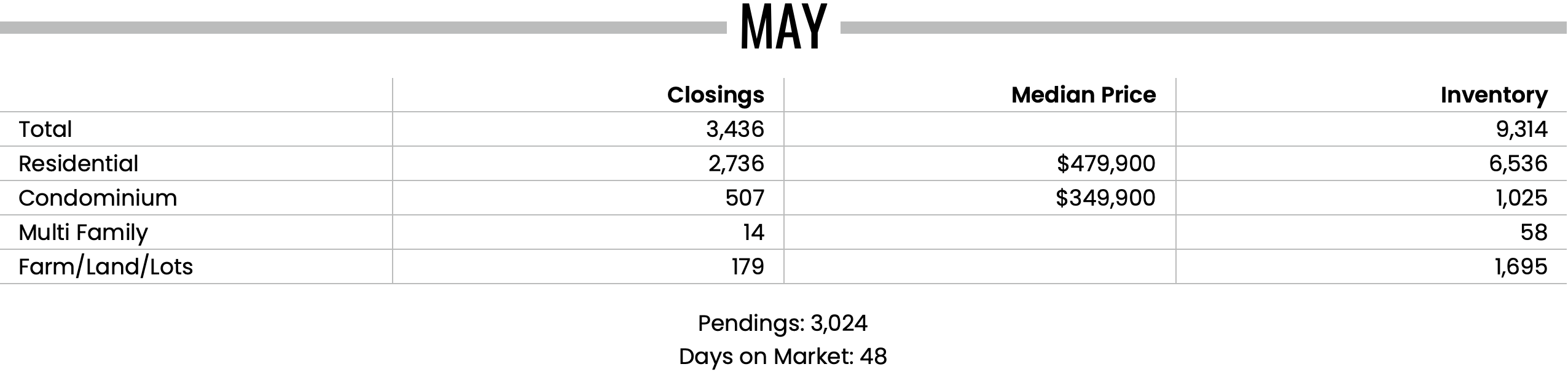
Task: Click the Farm/Land/Lots row label
Action: click(x=106, y=267)
